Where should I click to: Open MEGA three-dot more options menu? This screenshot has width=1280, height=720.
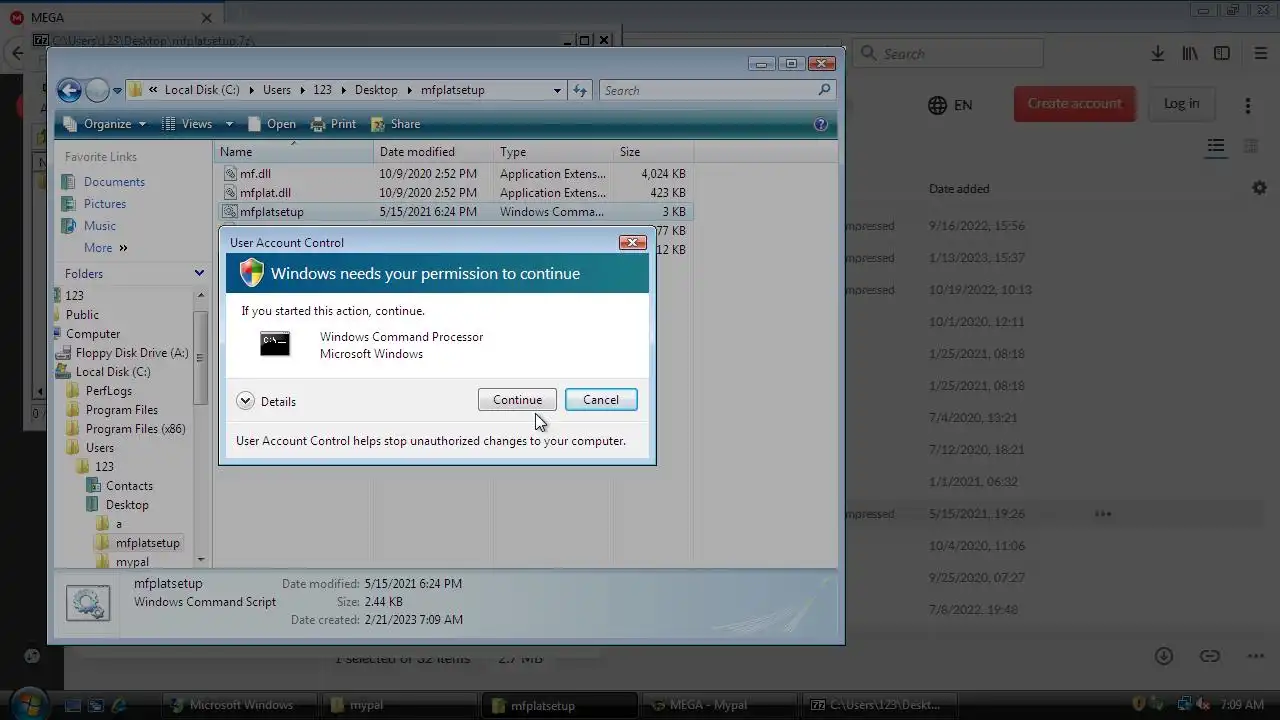(1248, 105)
